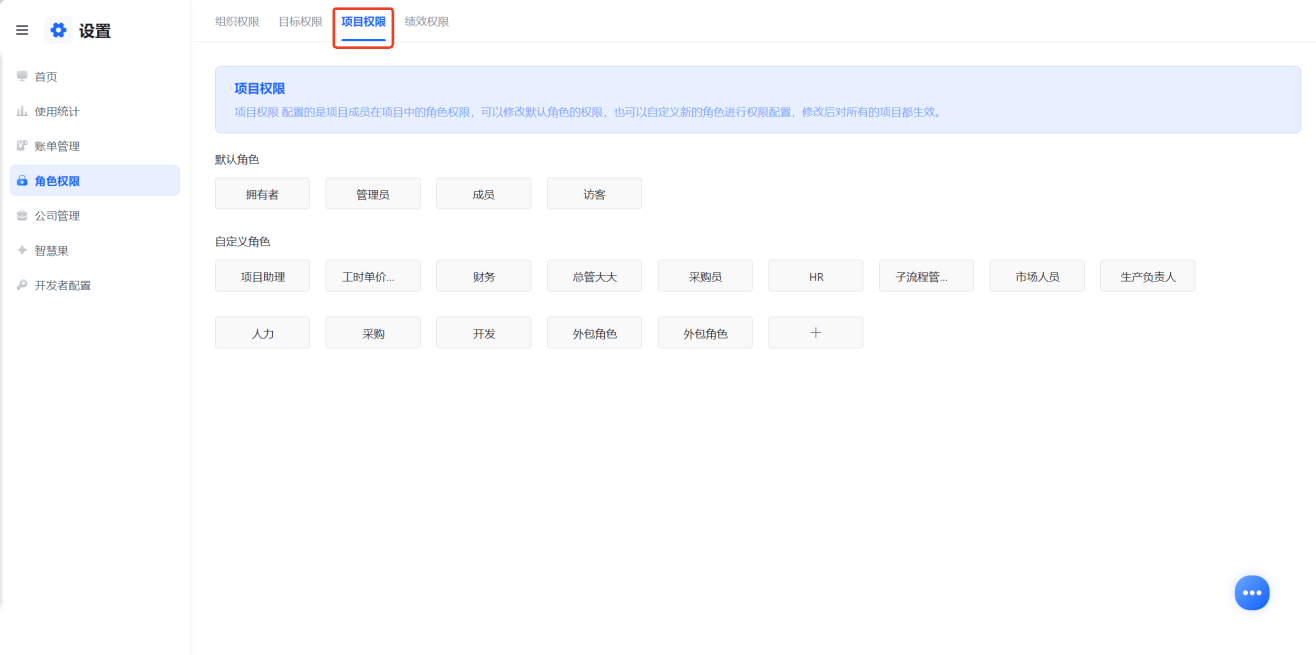The image size is (1316, 655).
Task: Go to 首页 in sidebar
Action: tap(95, 77)
